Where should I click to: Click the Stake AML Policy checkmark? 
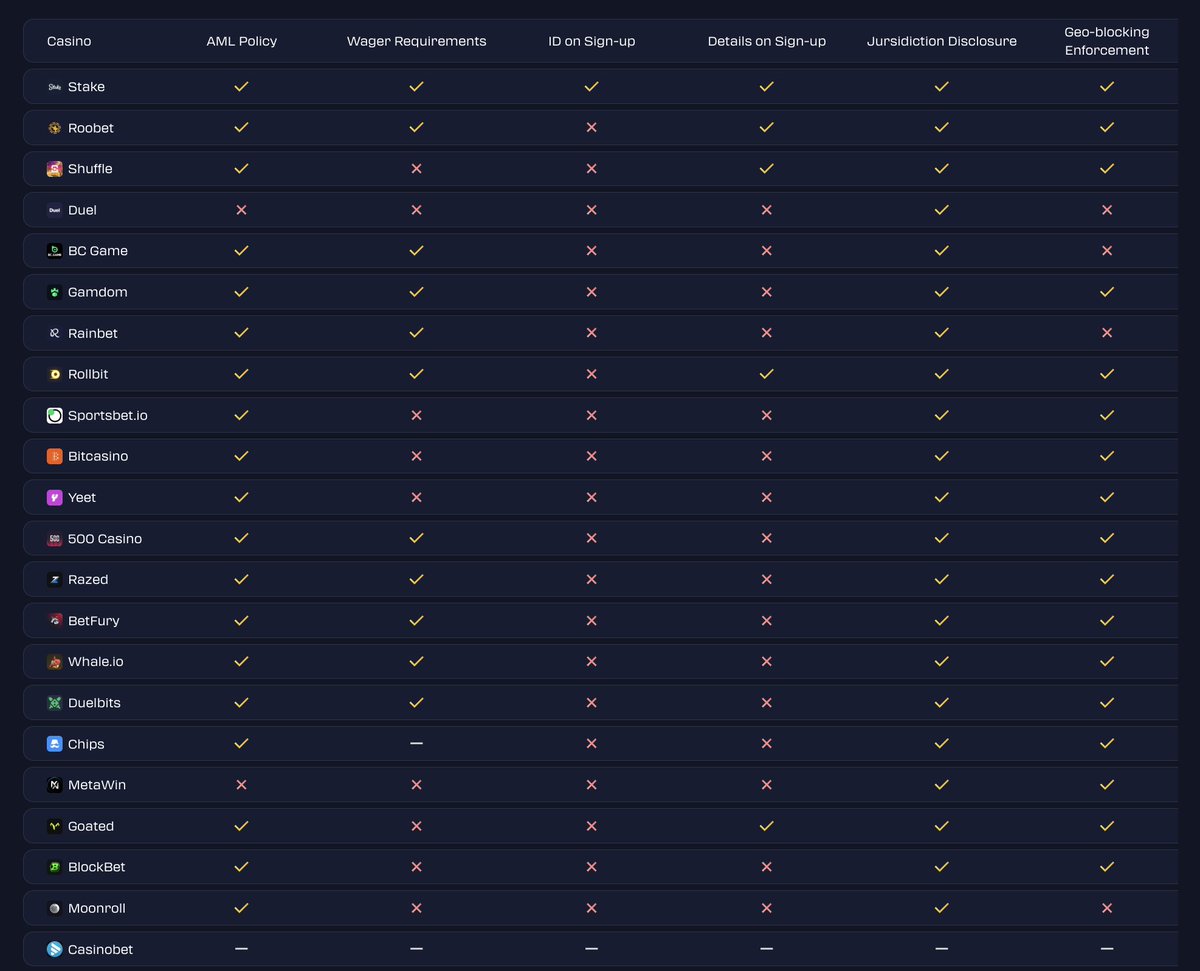[x=241, y=87]
